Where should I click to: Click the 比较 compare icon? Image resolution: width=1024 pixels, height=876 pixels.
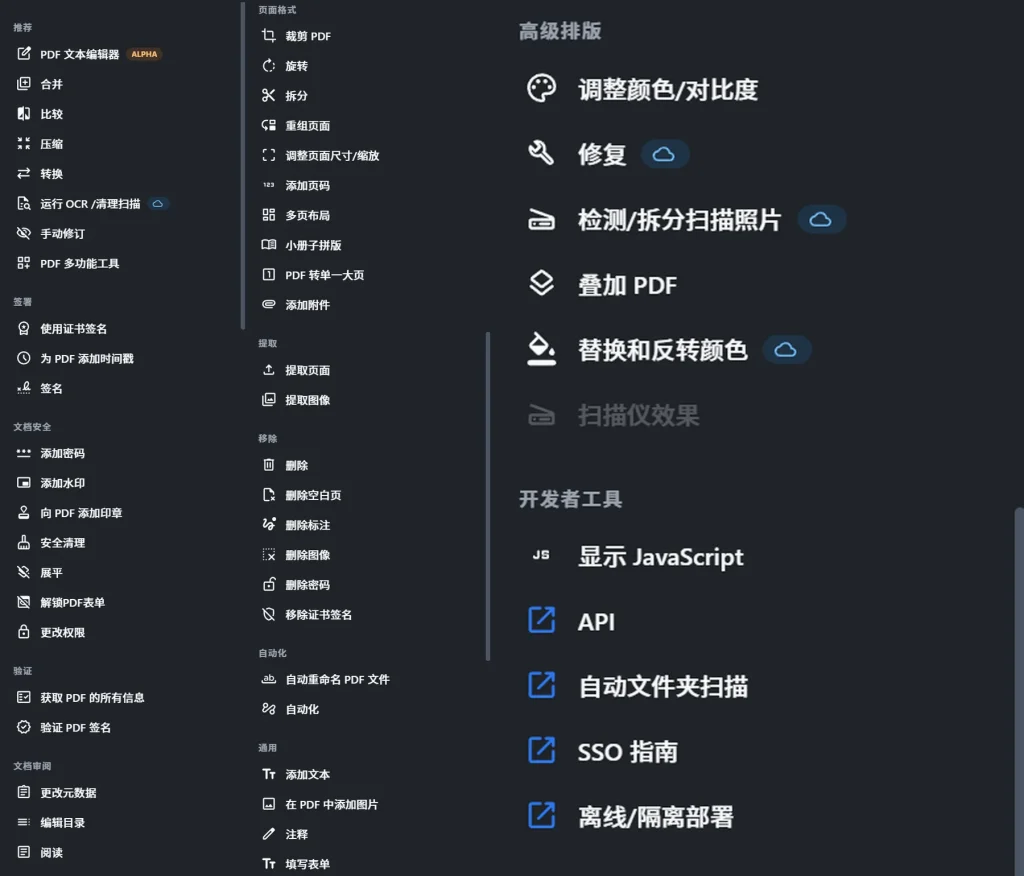24,114
